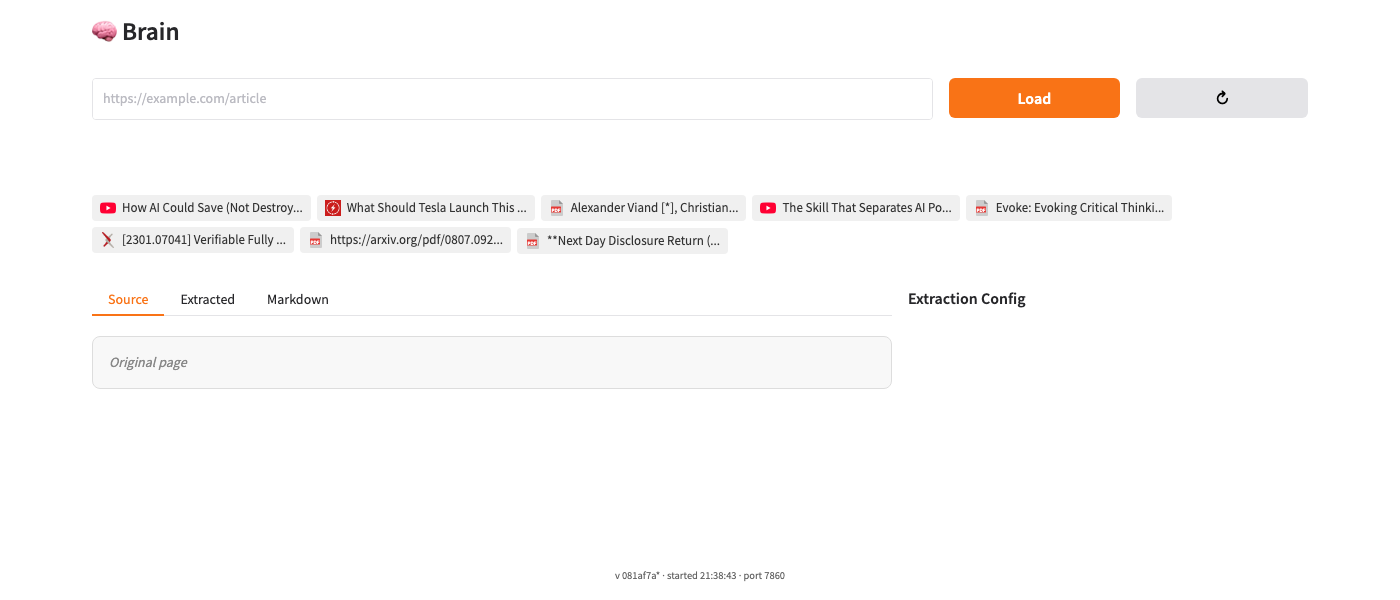The width and height of the screenshot is (1400, 600).
Task: Click the Extraction Config heading
Action: (x=966, y=299)
